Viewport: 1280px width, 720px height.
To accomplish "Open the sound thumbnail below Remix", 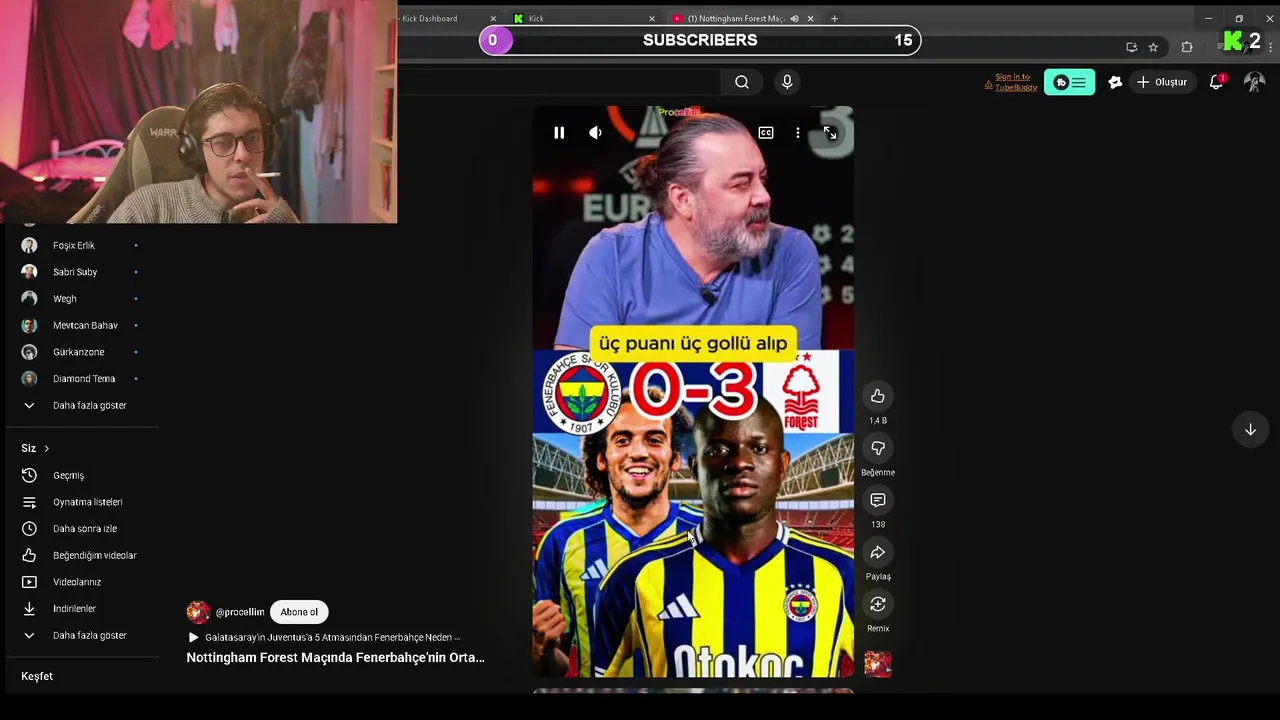I will [877, 664].
